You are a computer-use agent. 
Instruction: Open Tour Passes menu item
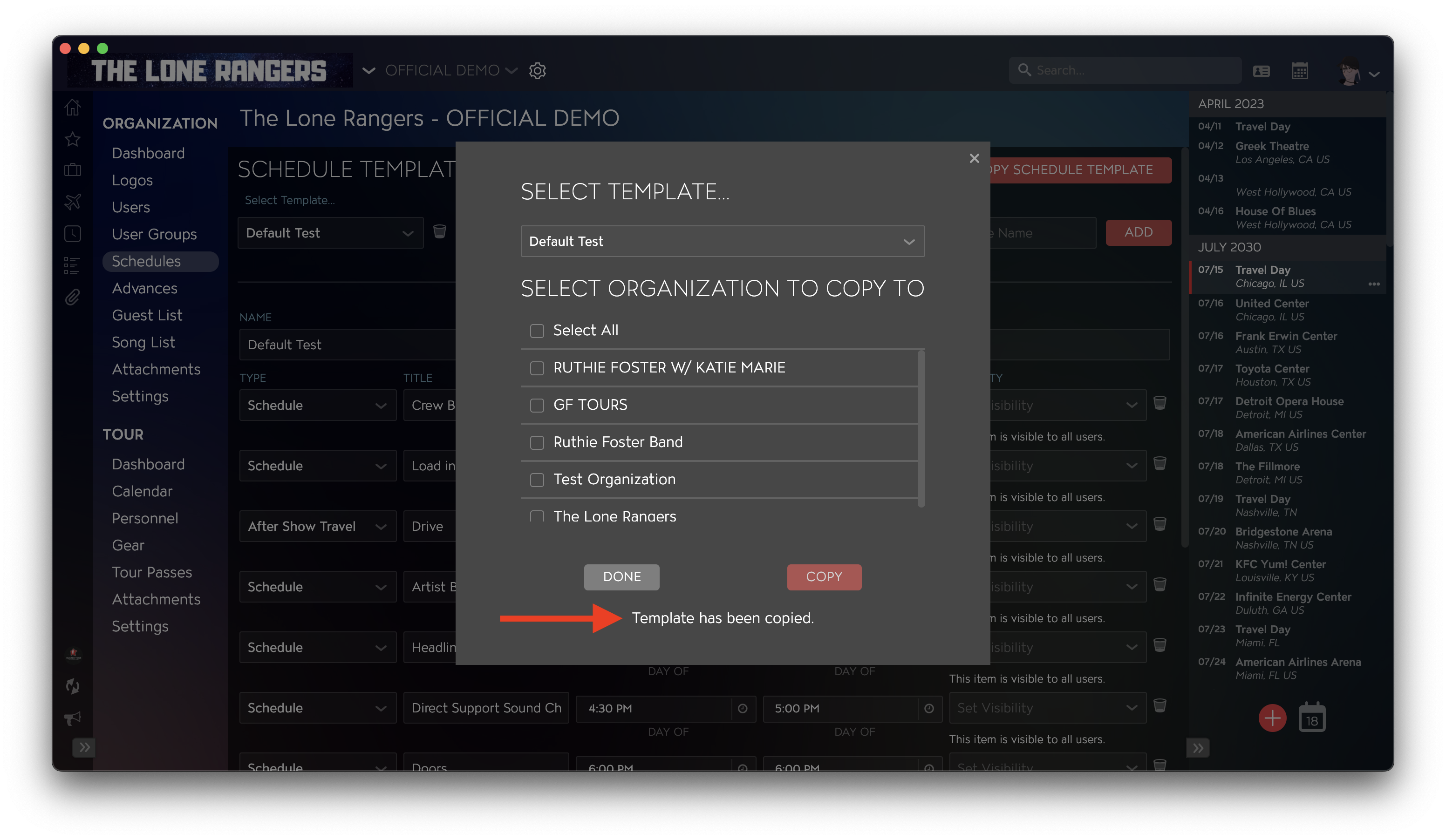pos(152,572)
